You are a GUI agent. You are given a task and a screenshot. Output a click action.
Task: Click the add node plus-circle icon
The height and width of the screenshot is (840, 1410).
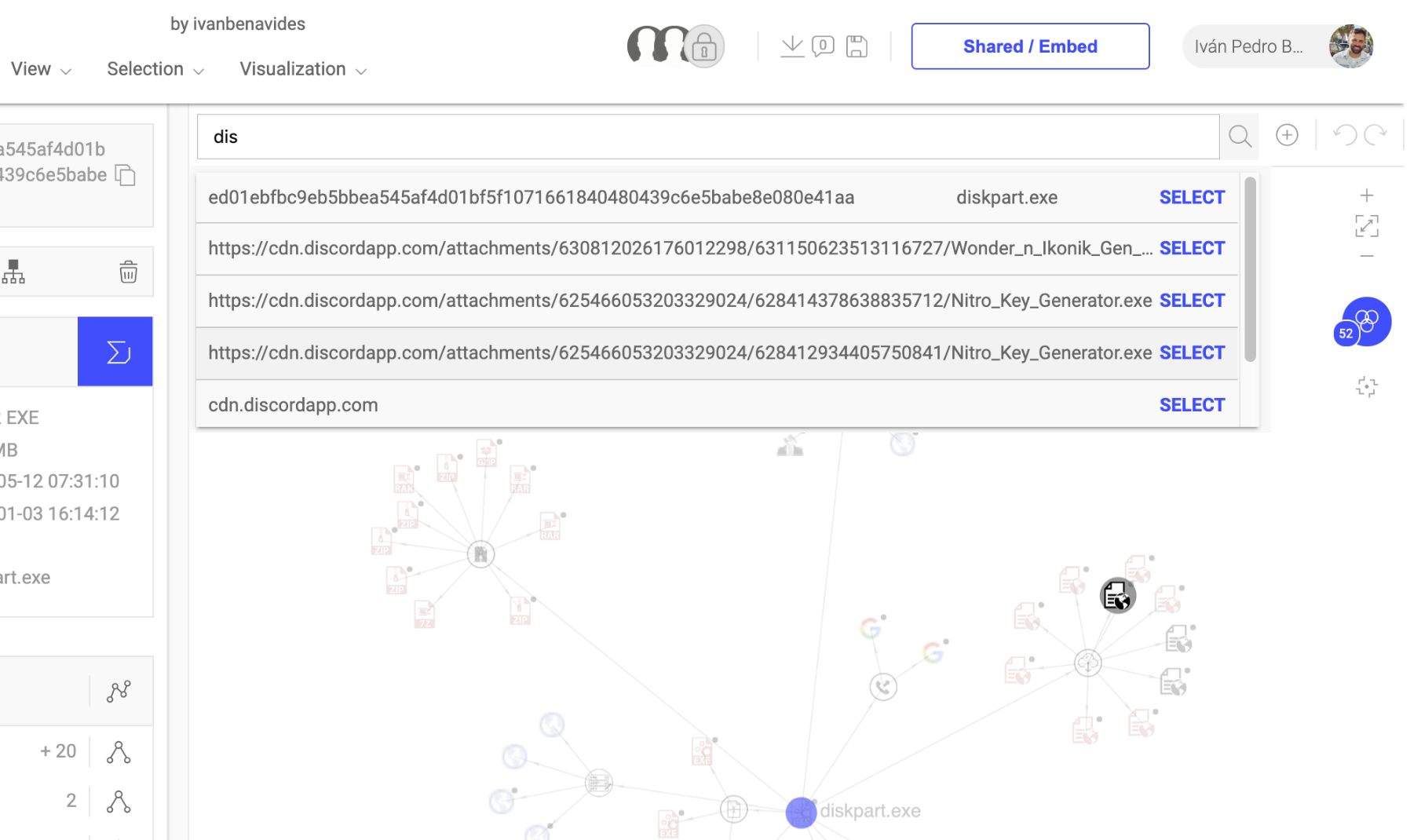pos(1287,135)
